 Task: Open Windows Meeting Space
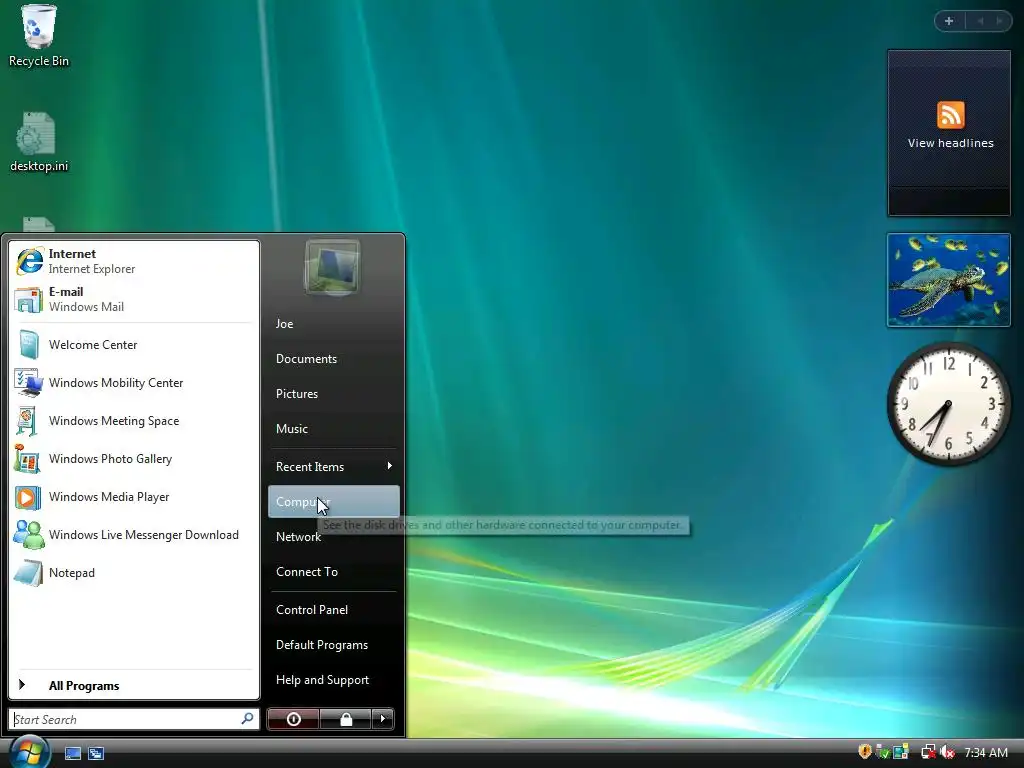coord(134,421)
